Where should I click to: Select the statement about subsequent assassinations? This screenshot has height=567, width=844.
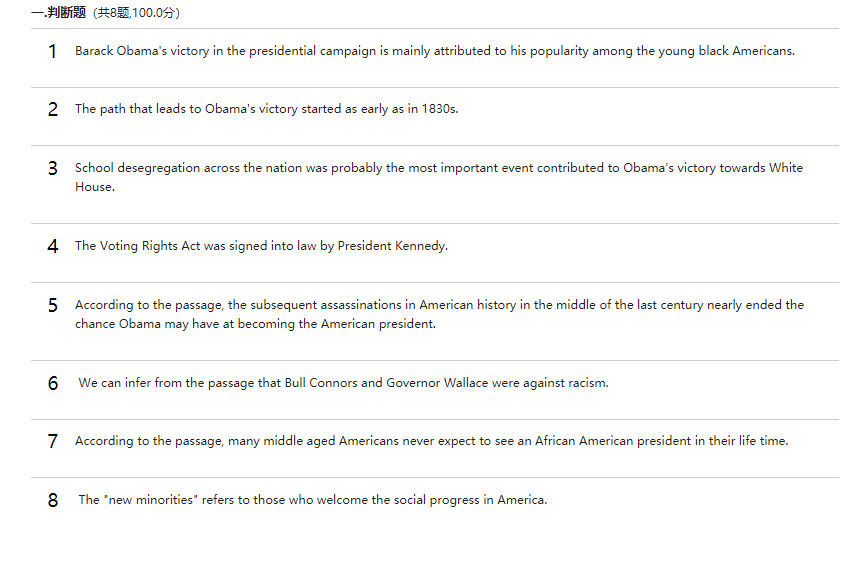click(x=439, y=305)
